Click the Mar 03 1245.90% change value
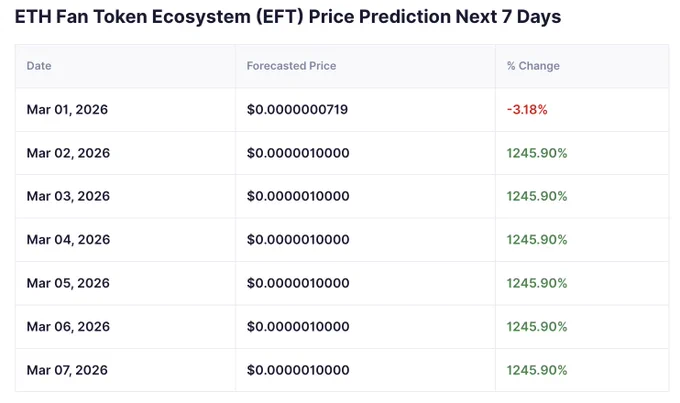The width and height of the screenshot is (680, 403). coord(537,196)
